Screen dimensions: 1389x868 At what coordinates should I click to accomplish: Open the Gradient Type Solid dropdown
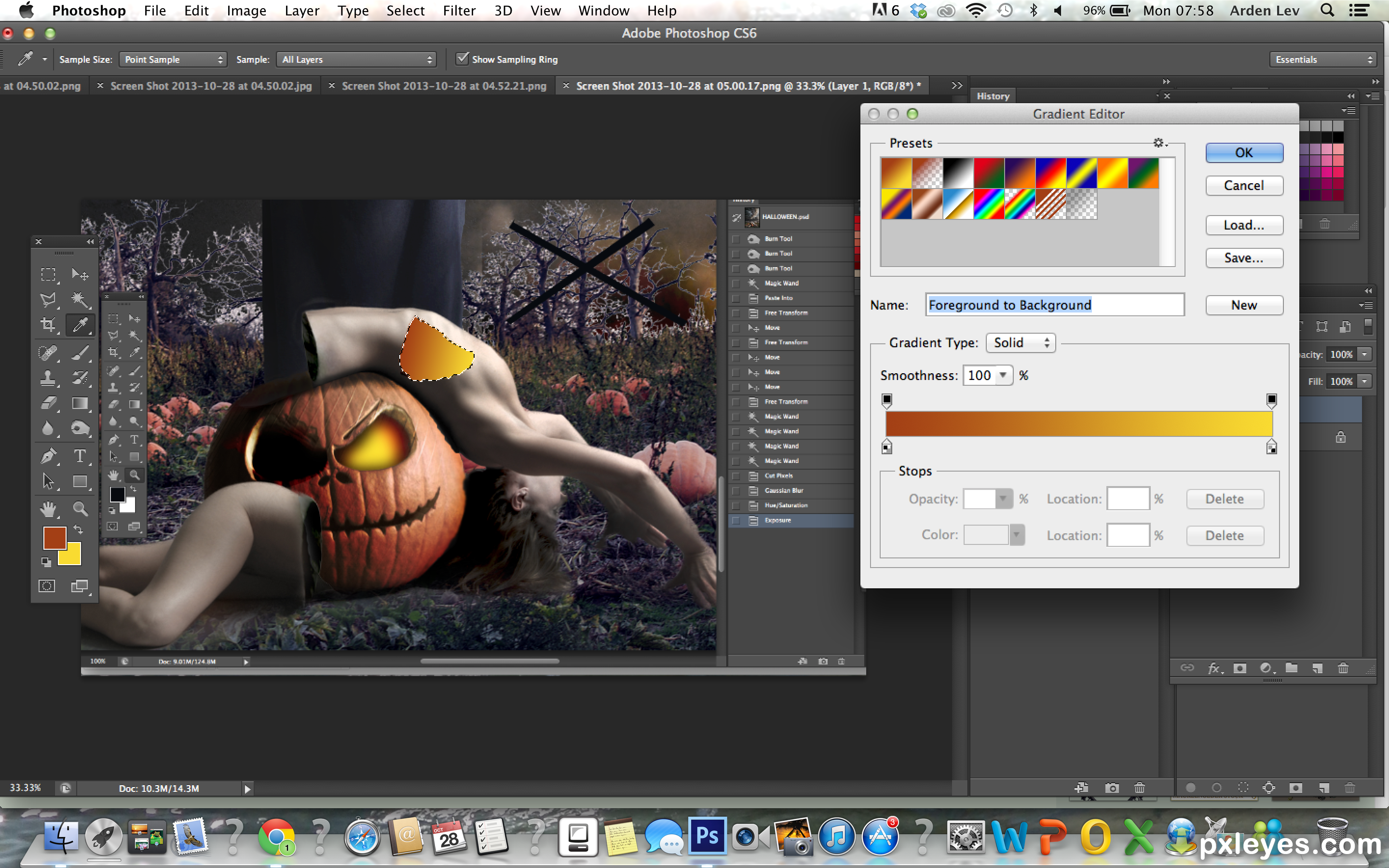[1020, 343]
